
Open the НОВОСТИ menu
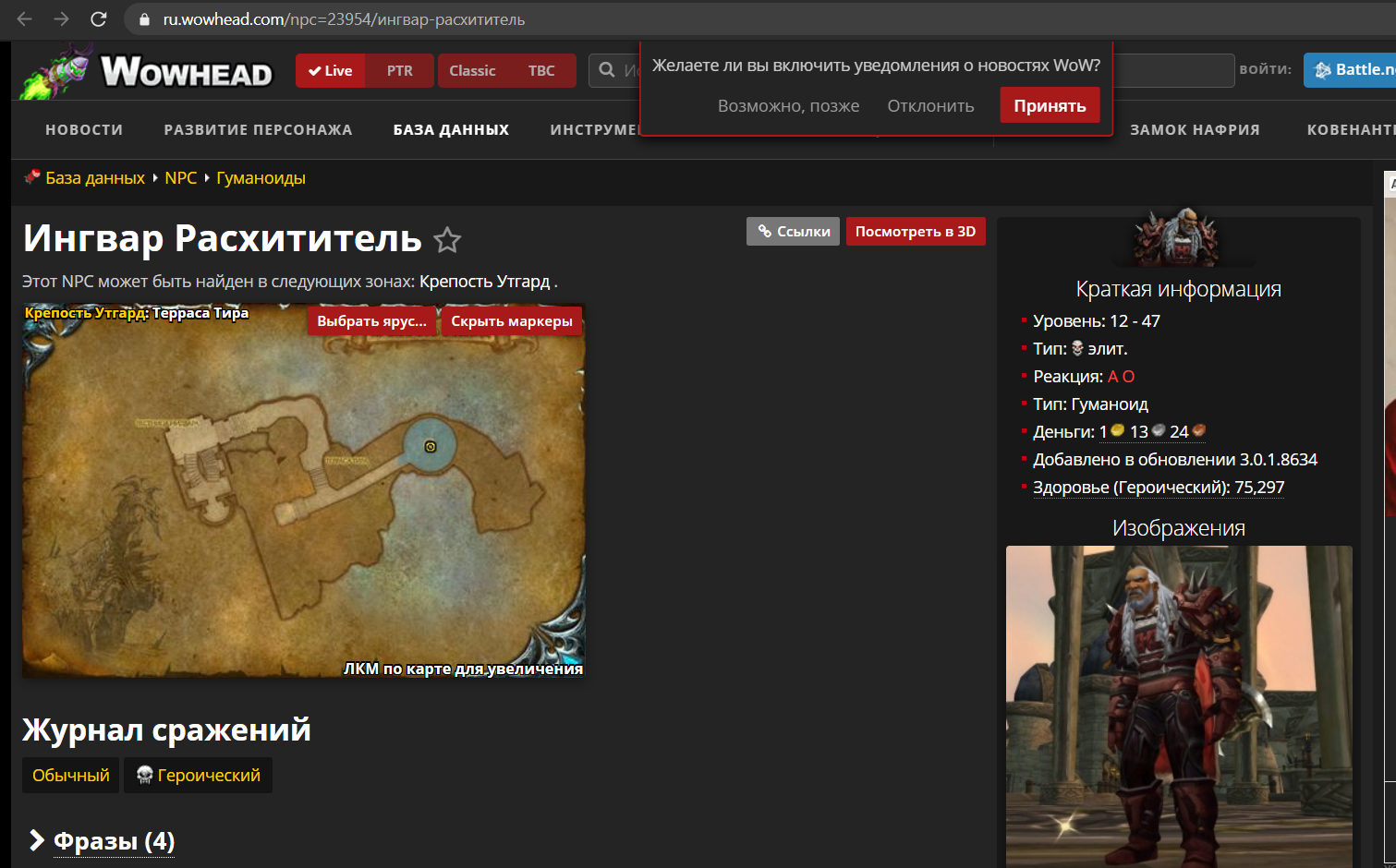point(84,130)
